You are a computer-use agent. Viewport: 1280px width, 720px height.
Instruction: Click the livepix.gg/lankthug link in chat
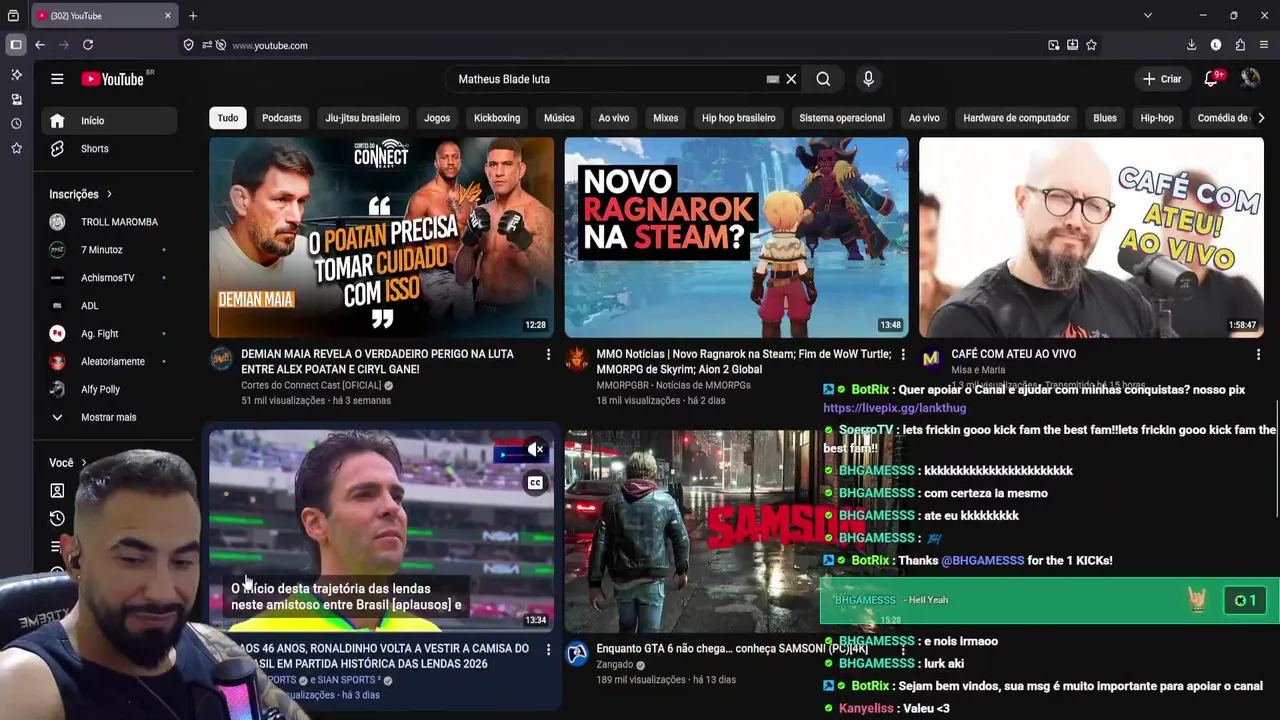point(895,408)
